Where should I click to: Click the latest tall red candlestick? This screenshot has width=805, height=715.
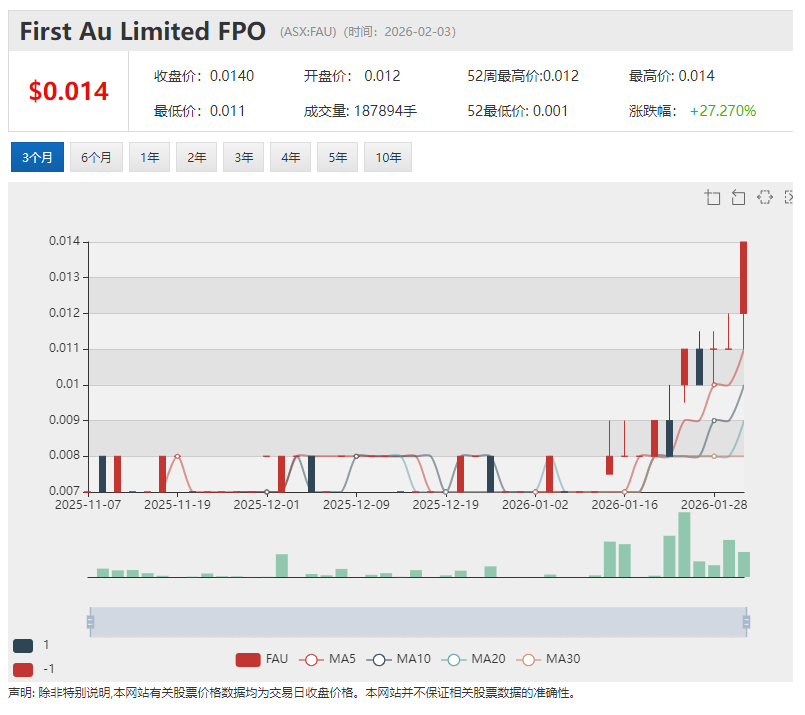(743, 277)
